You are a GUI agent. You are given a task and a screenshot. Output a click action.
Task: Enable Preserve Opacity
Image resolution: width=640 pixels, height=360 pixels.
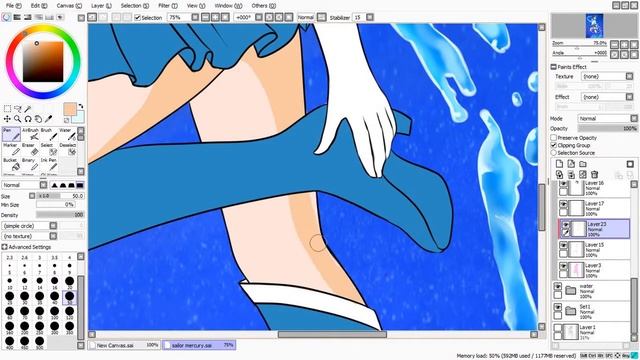553,138
